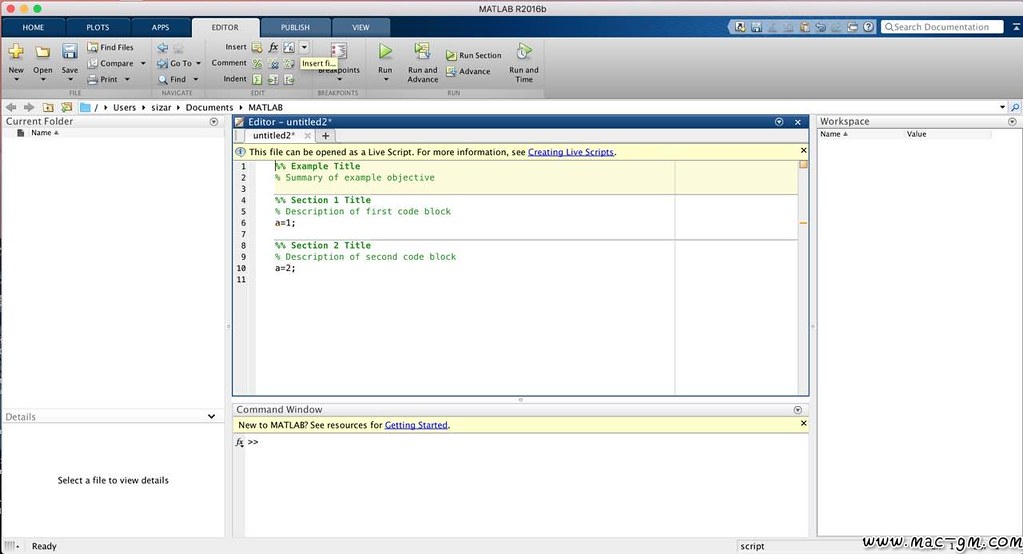Switch to the VIEW tab
Screen dimensions: 1023x554
[x=361, y=27]
